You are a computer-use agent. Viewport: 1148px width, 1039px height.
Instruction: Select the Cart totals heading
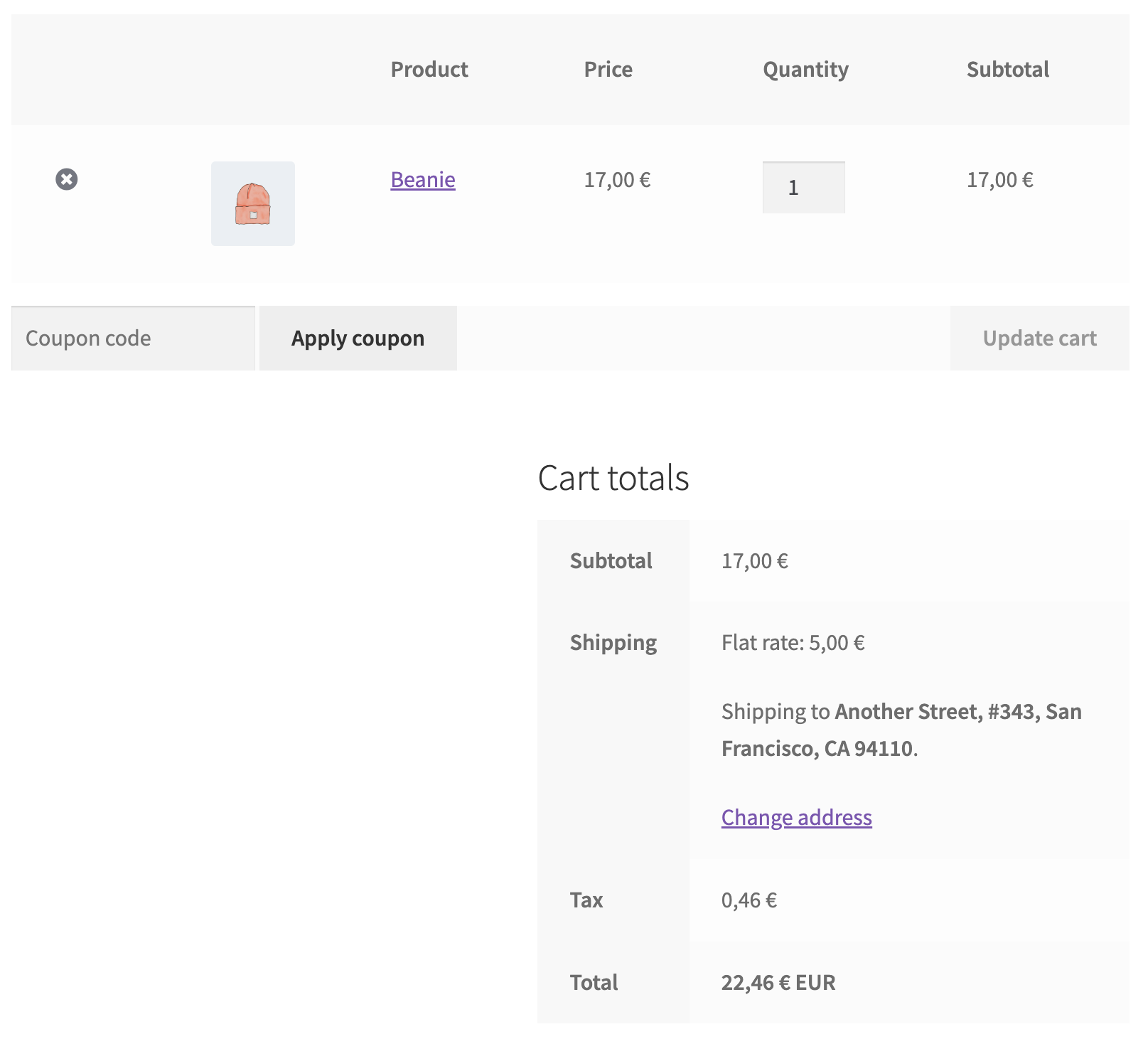click(x=613, y=478)
